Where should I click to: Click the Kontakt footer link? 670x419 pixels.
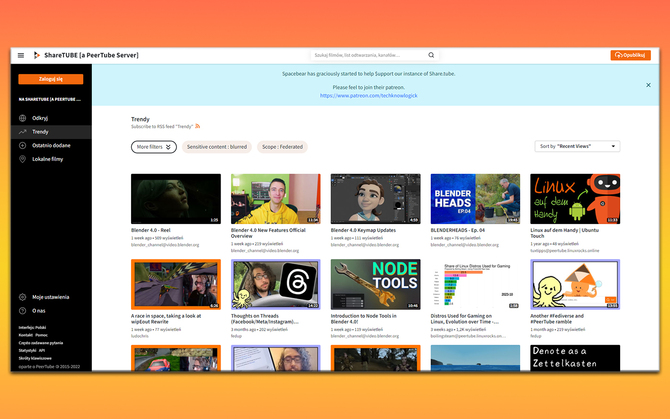point(26,335)
